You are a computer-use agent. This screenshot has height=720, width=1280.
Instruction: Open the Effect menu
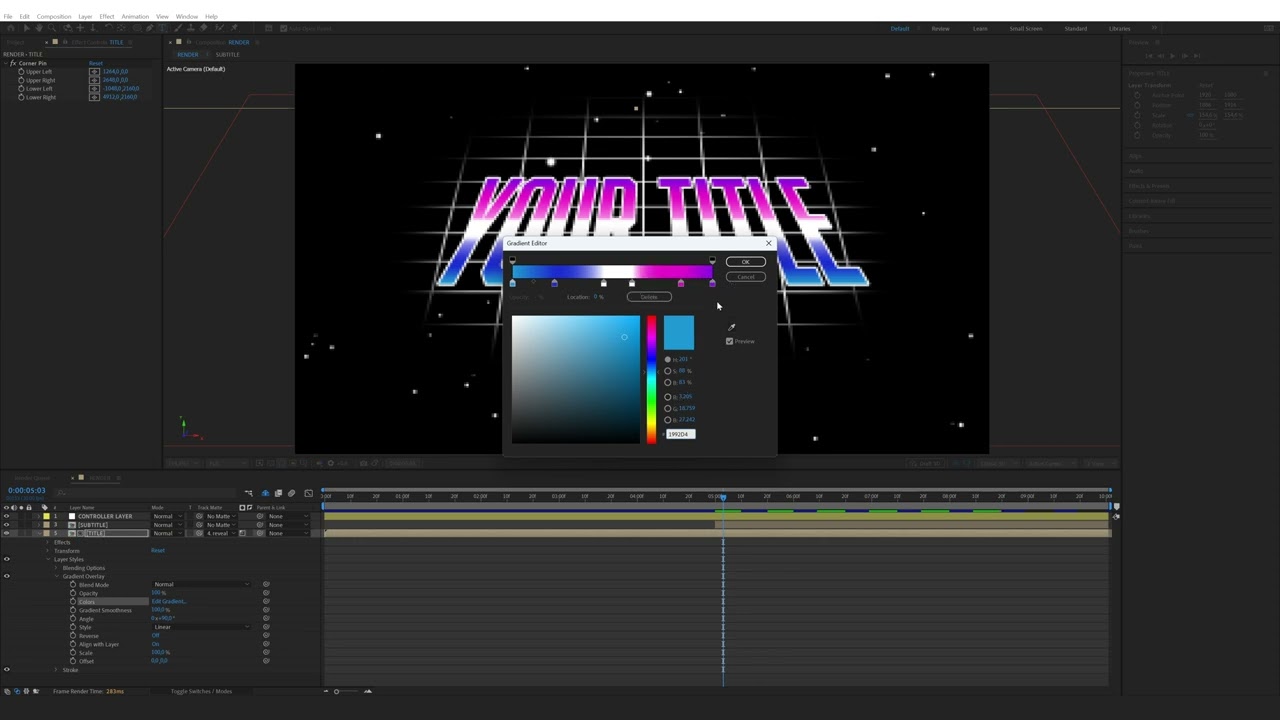point(106,16)
